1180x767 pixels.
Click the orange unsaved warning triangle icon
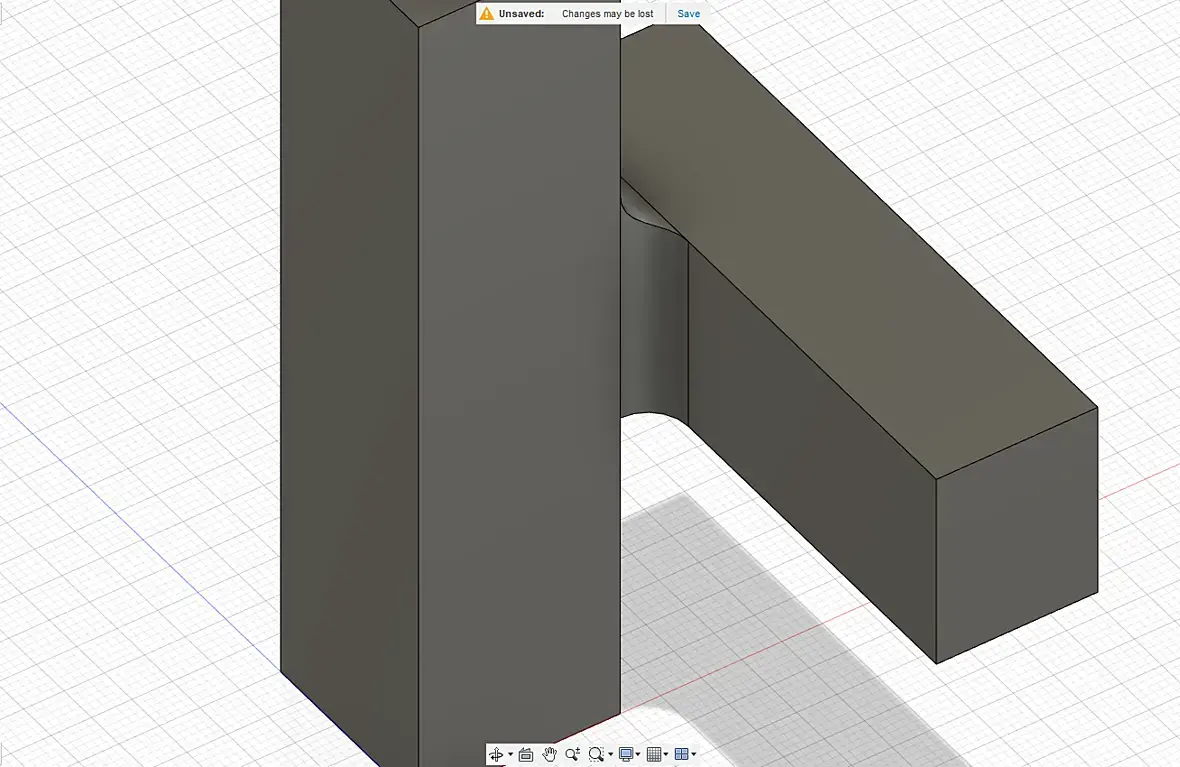tap(487, 14)
